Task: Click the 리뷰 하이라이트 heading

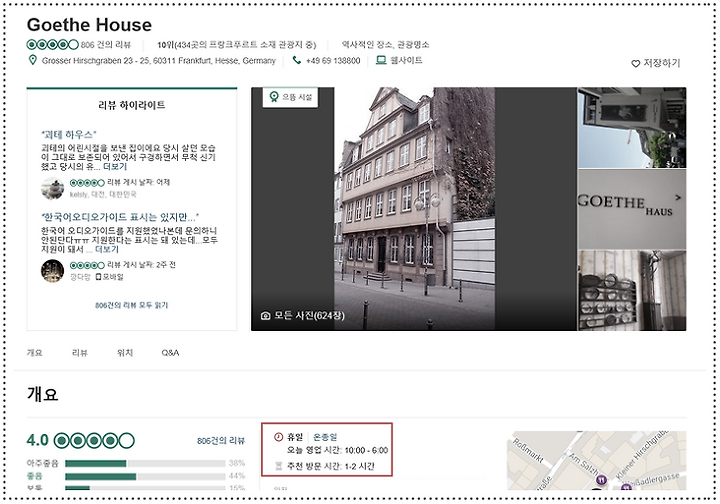Action: click(132, 105)
